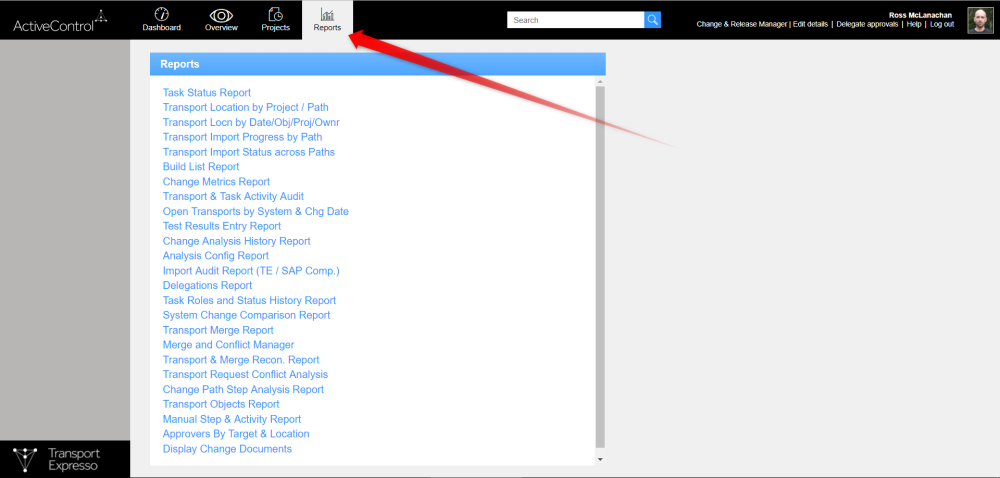Open System Change Comparison Report
Screen dimensions: 1000x478
click(x=246, y=315)
